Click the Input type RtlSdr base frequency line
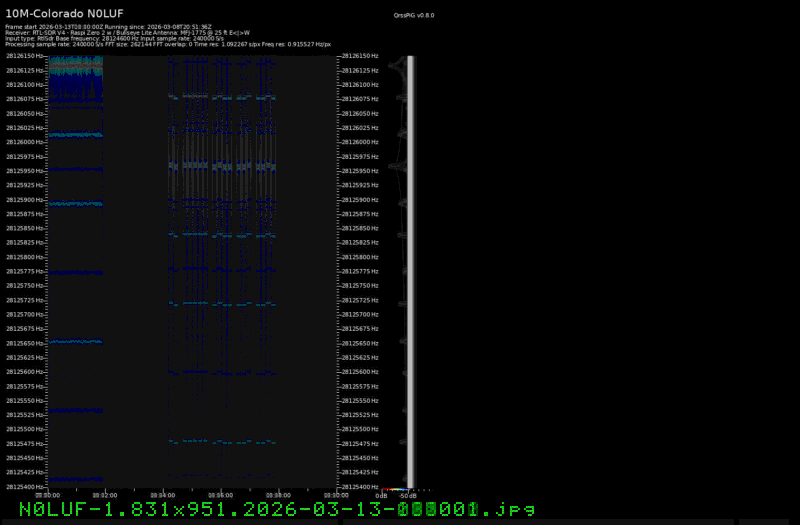Viewport: 800px width, 525px height. point(114,38)
